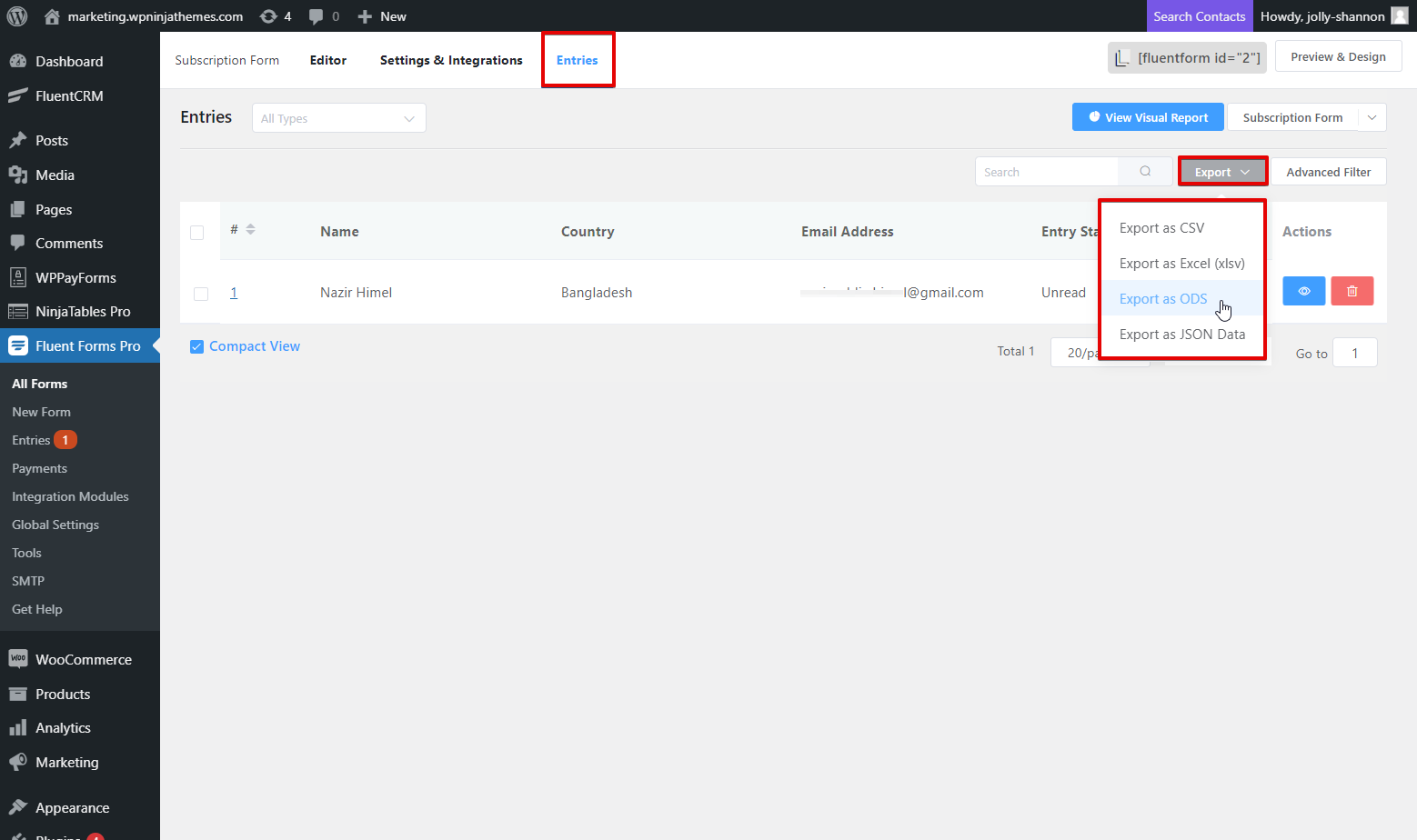Click the WPPayForms sidebar icon
Viewport: 1417px width, 840px height.
[x=17, y=277]
